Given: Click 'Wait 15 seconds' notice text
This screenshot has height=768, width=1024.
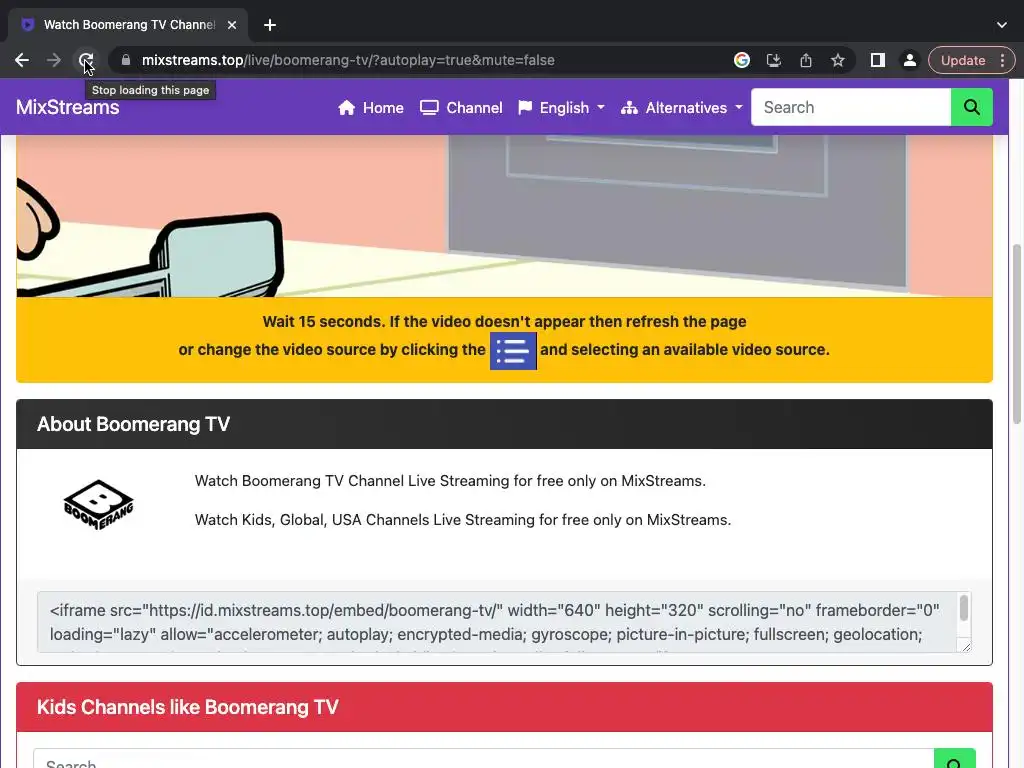Looking at the screenshot, I should pyautogui.click(x=504, y=321).
